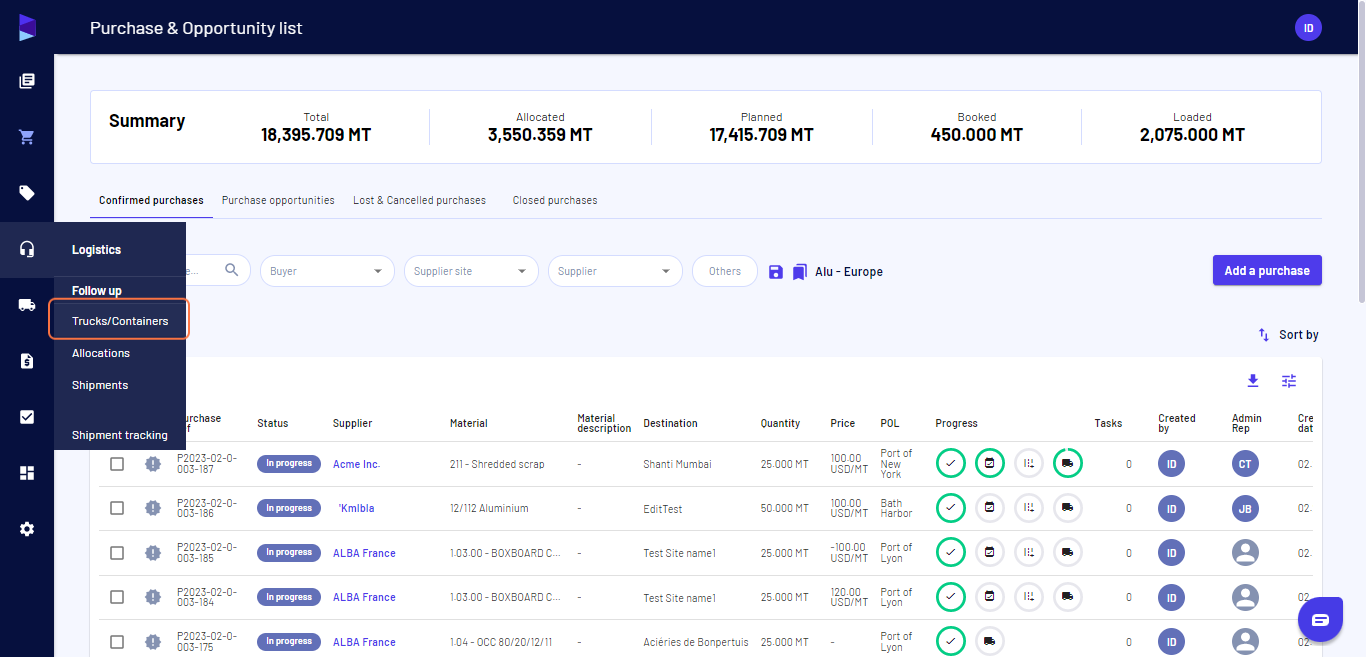Open Shipment tracking in Logistics menu

pos(120,435)
